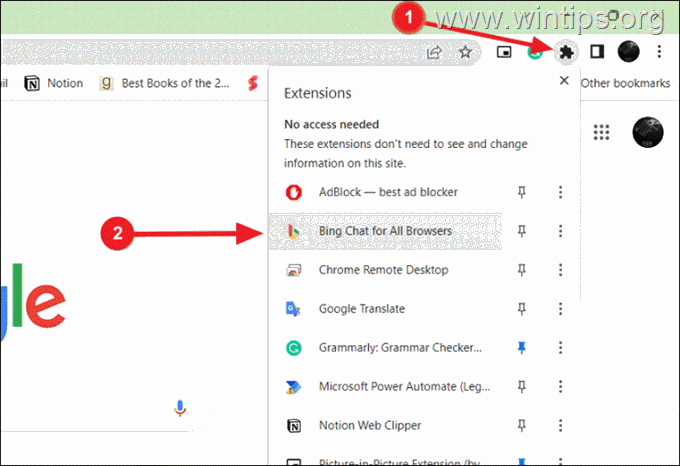Open Chrome's three-dot main menu
Viewport: 680px width, 466px height.
tap(659, 52)
